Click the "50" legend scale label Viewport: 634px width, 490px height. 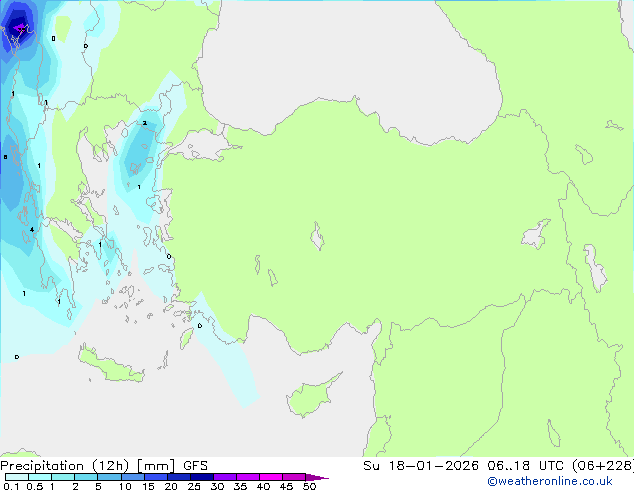(309, 486)
